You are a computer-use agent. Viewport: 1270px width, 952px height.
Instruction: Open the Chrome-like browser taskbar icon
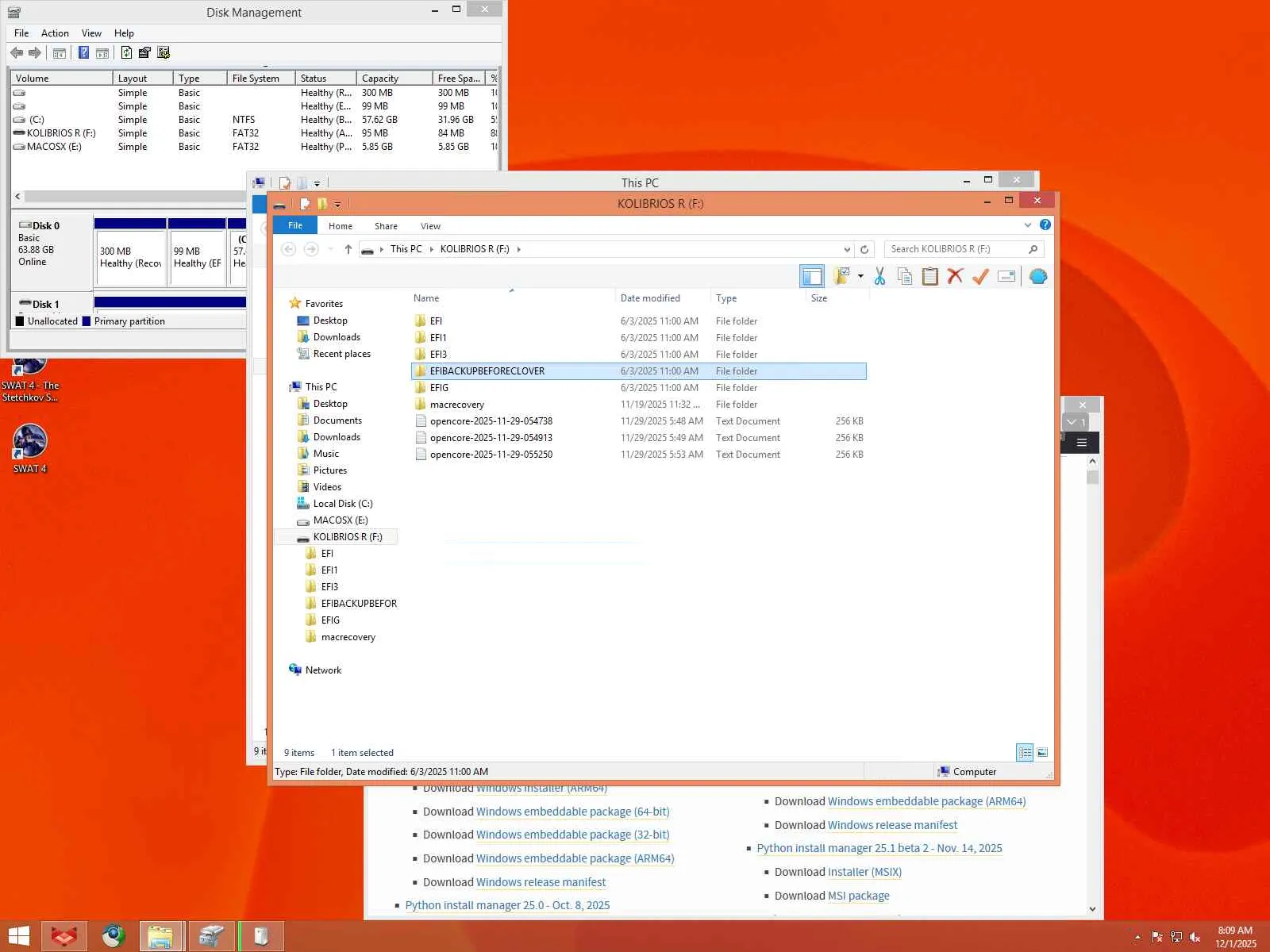pos(114,936)
